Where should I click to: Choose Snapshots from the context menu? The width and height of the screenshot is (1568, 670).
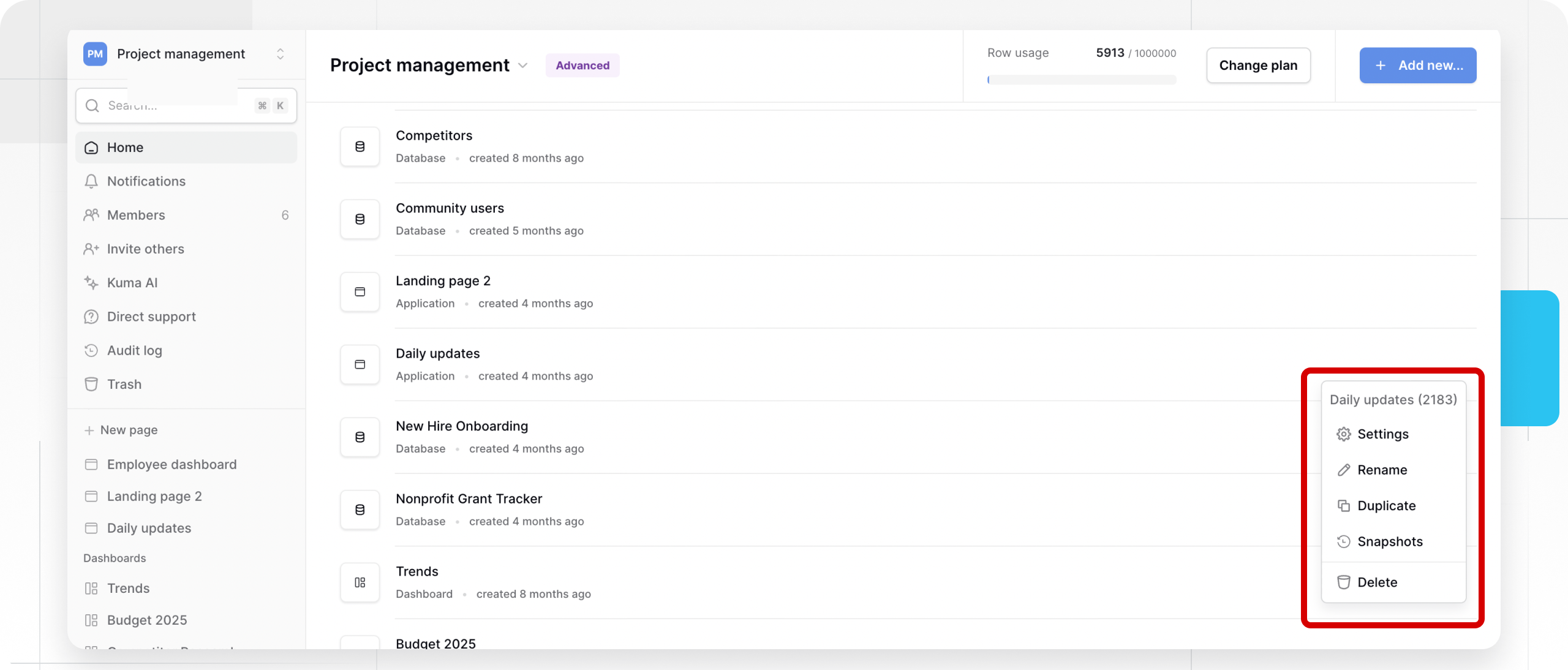tap(1390, 541)
